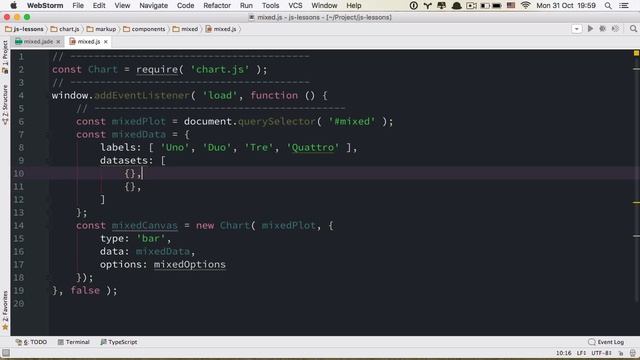Open the Apple menu
This screenshot has height=360, width=640.
tap(13, 5)
